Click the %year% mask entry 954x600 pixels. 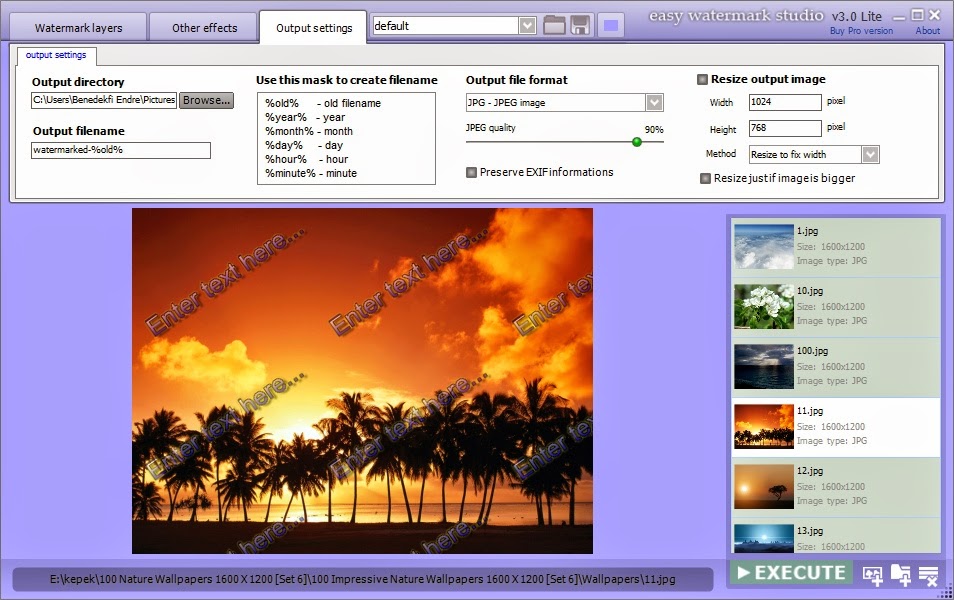click(x=305, y=117)
